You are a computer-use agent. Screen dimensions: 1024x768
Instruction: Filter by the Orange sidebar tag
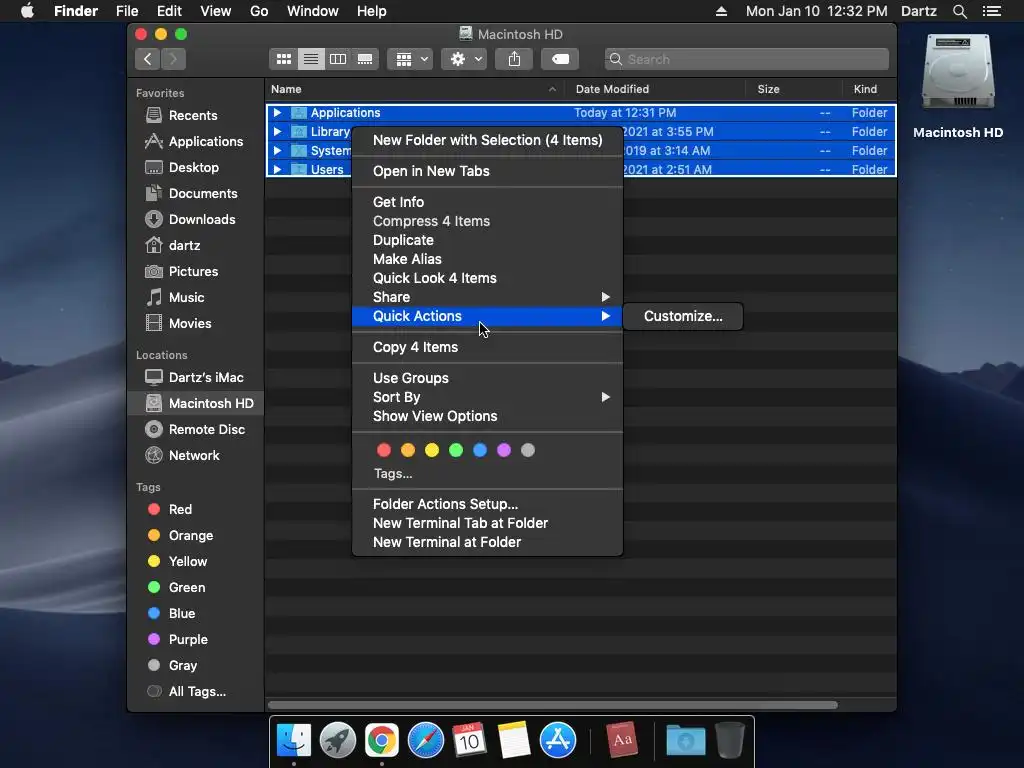(190, 536)
